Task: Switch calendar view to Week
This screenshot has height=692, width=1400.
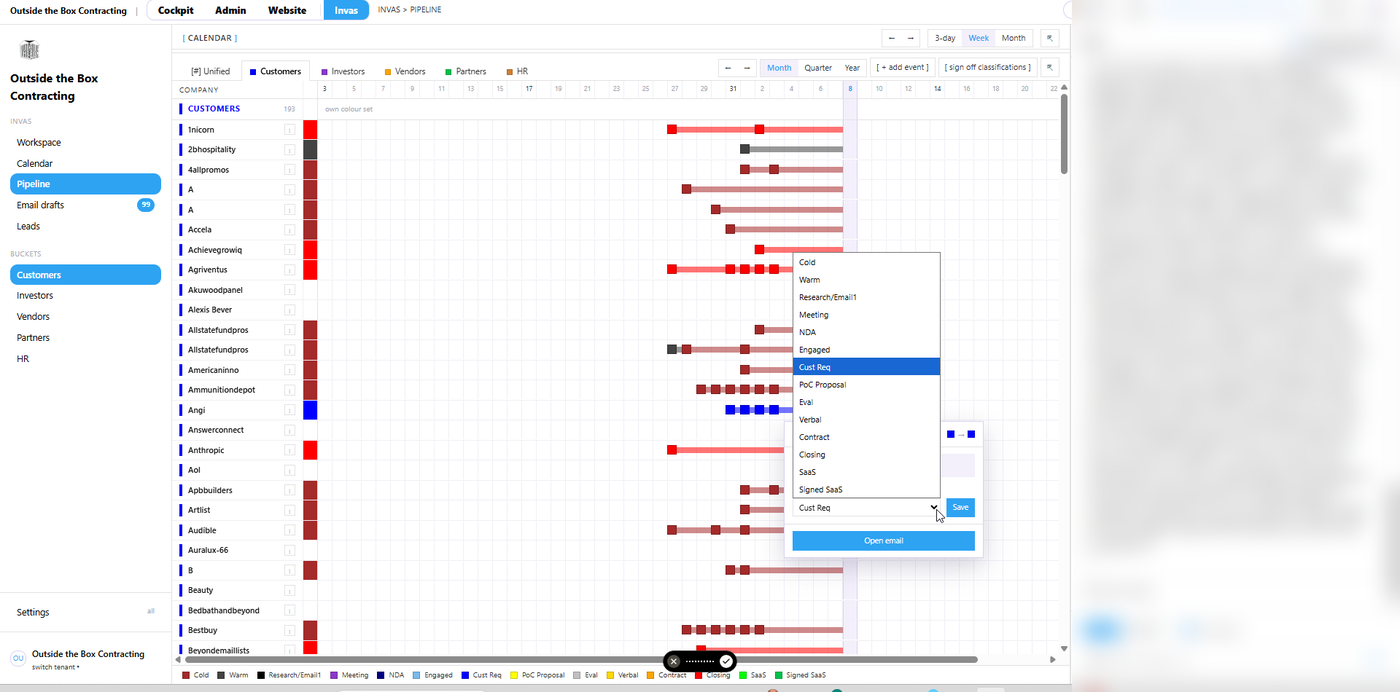Action: point(979,38)
